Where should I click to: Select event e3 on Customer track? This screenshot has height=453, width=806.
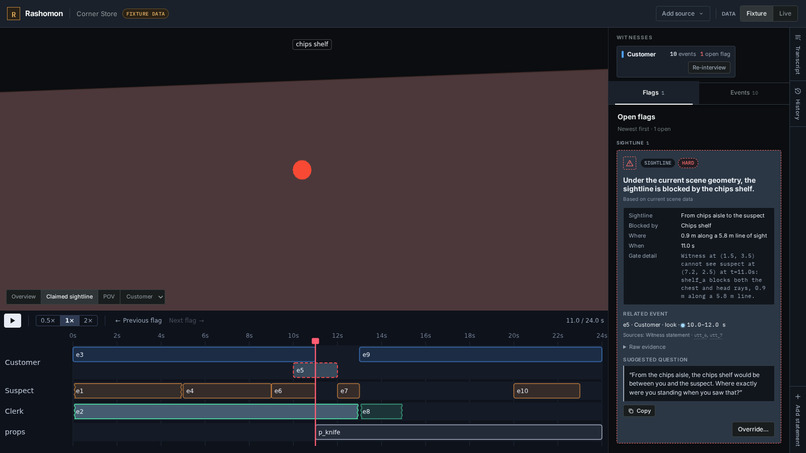194,354
